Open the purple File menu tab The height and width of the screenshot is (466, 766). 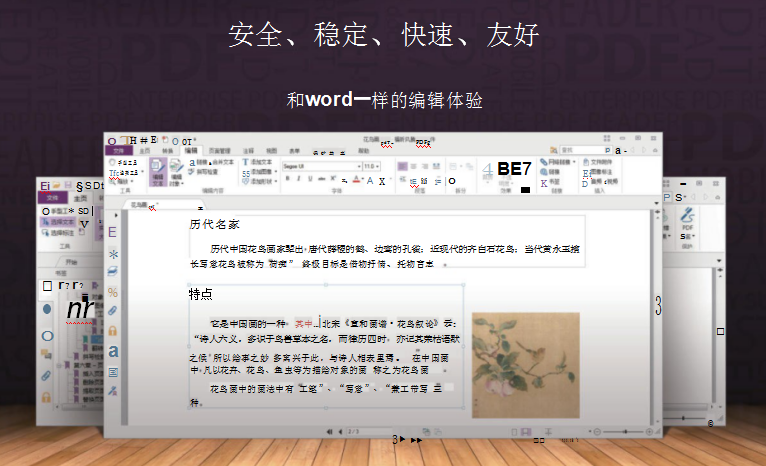tap(121, 150)
